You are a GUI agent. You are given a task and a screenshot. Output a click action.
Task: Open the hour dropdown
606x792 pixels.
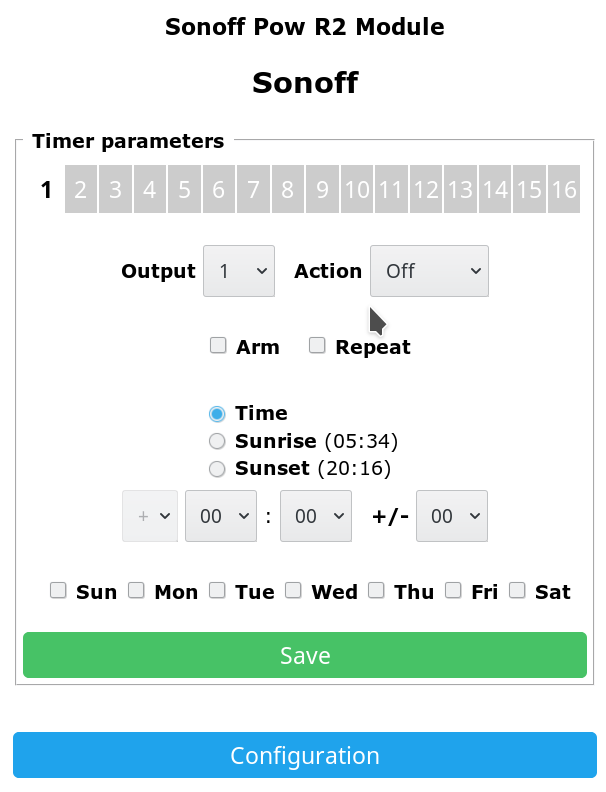pyautogui.click(x=221, y=516)
